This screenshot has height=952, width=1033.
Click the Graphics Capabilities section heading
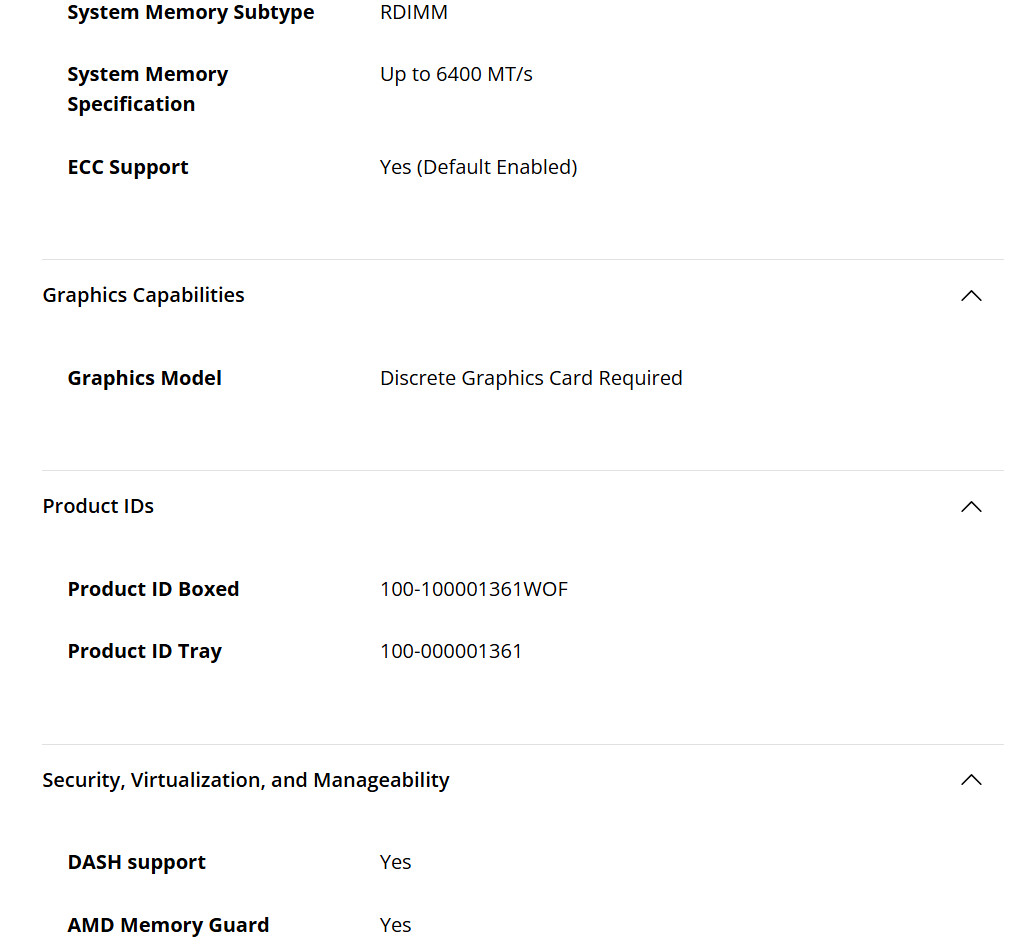pos(143,295)
